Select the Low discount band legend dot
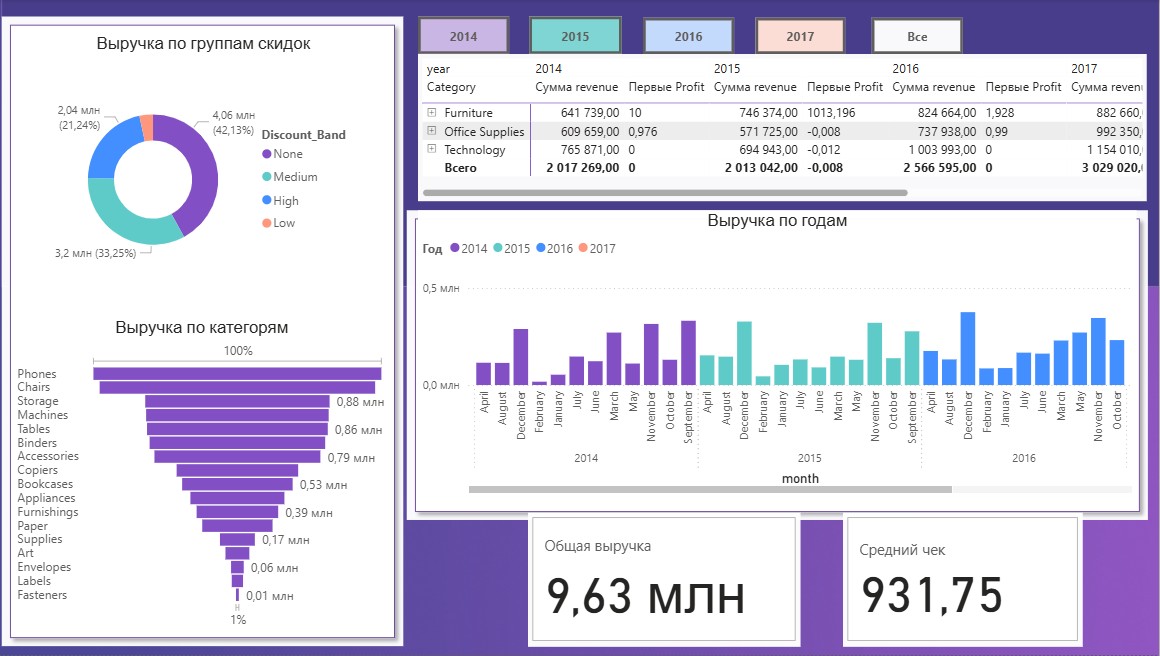This screenshot has width=1160, height=656. pos(266,223)
